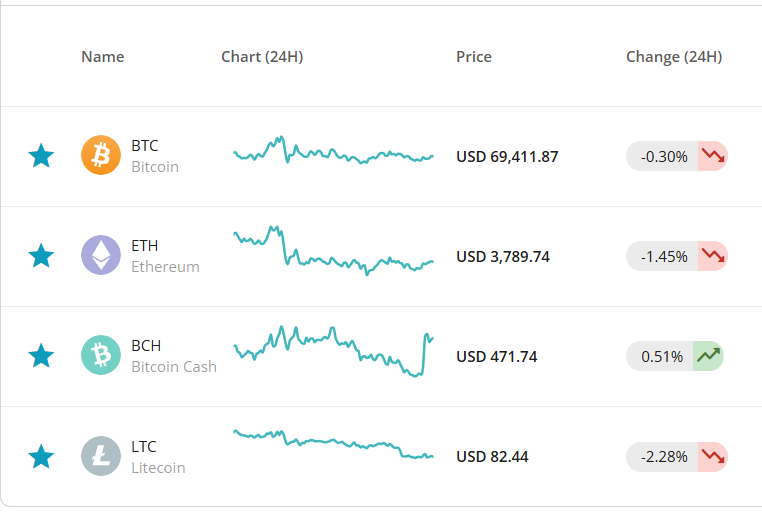The width and height of the screenshot is (762, 524).
Task: Sort by the Price column header
Action: 474,57
